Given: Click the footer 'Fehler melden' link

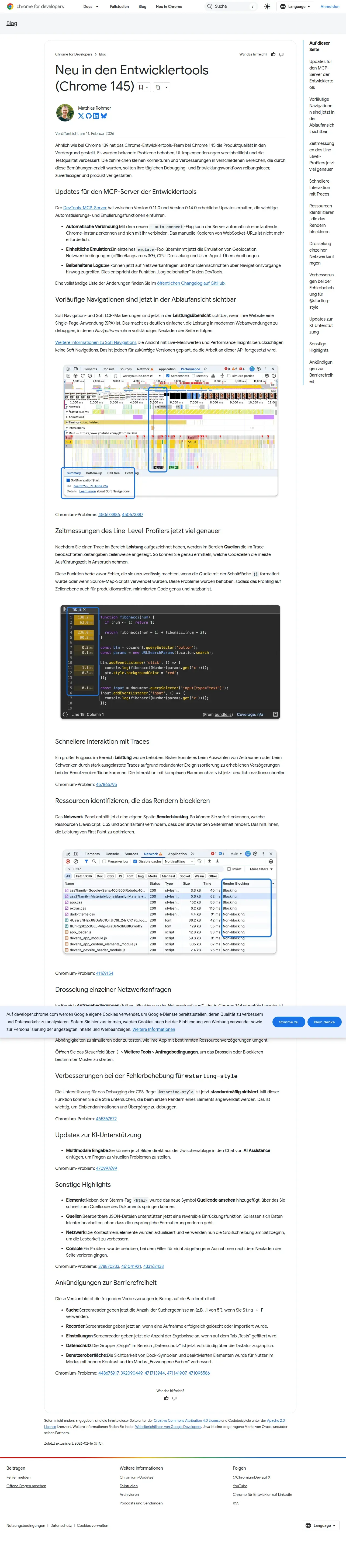Looking at the screenshot, I should tap(18, 1477).
